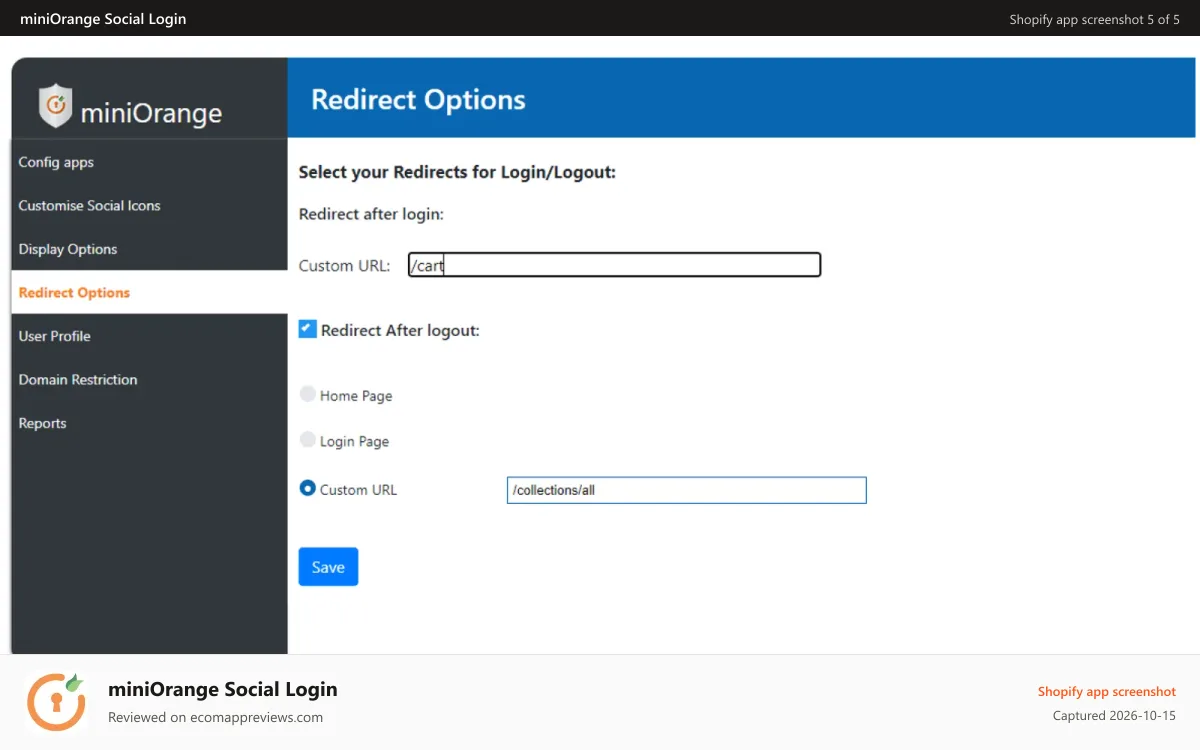Click 'Captured 2026-10-15' text
The image size is (1200, 750).
pos(1114,716)
